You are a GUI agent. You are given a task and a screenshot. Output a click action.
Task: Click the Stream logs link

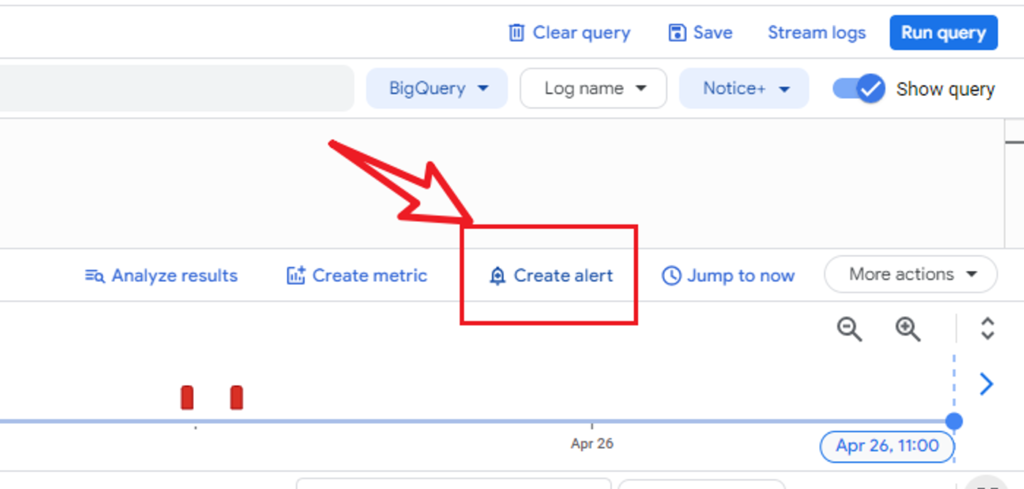(x=816, y=33)
